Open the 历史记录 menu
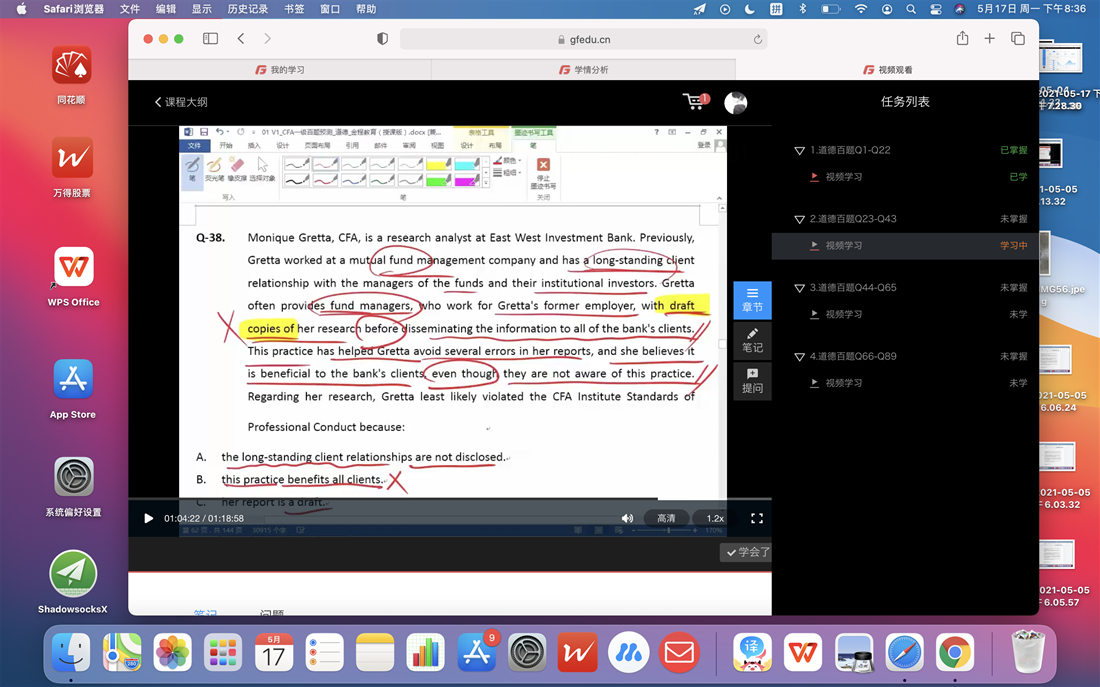1100x687 pixels. [248, 9]
